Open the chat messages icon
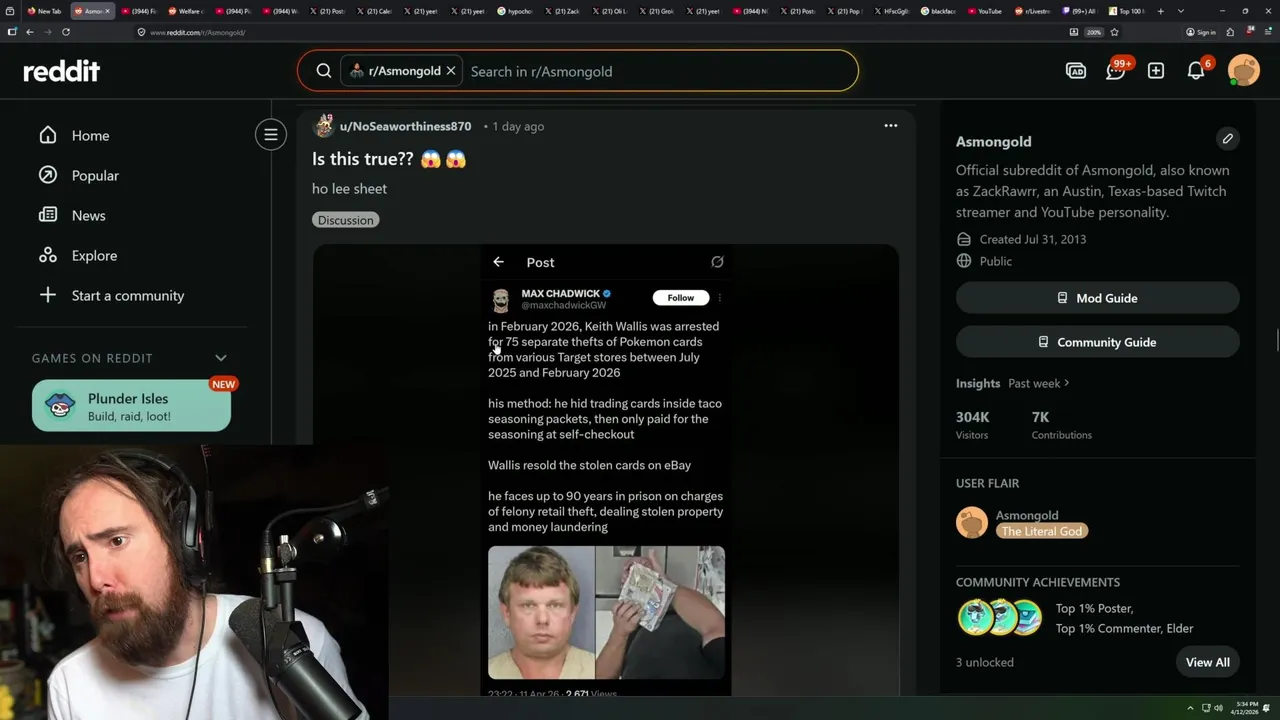1280x720 pixels. click(x=1116, y=71)
